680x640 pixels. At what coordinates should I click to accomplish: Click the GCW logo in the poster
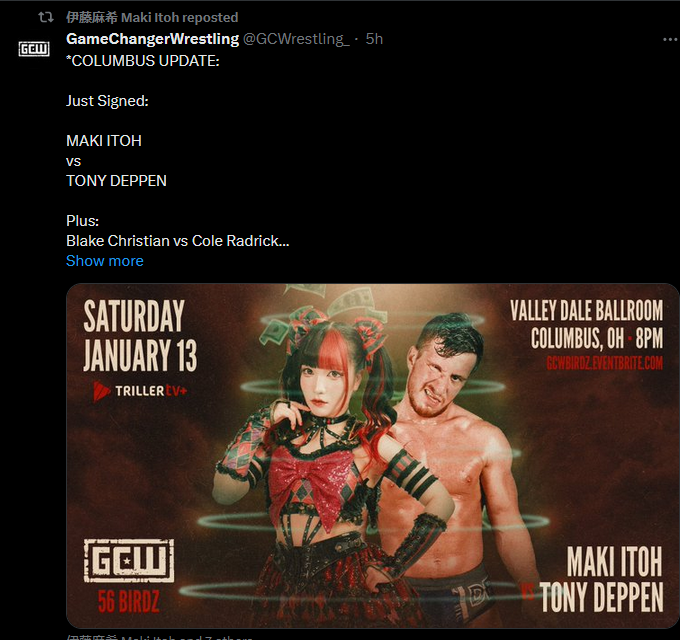pos(129,561)
